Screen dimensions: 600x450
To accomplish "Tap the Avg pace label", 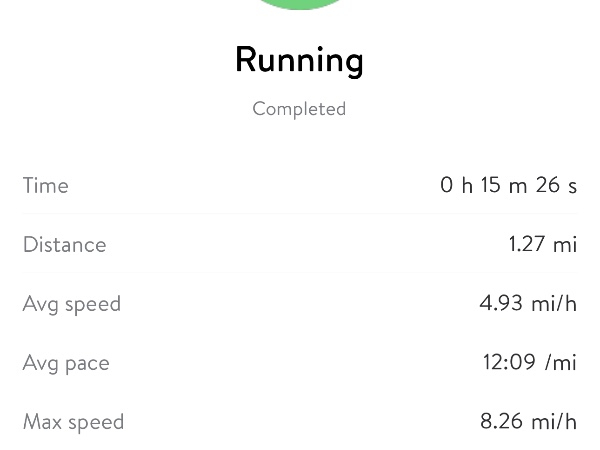I will (66, 363).
